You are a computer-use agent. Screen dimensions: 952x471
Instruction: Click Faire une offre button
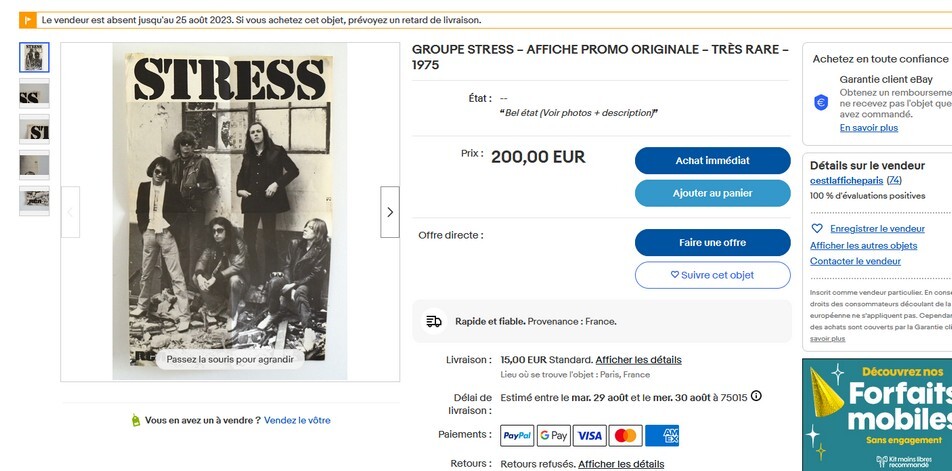tap(712, 242)
